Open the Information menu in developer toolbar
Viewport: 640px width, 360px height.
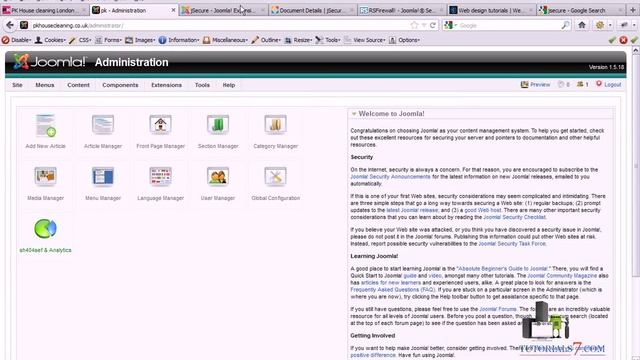point(179,40)
